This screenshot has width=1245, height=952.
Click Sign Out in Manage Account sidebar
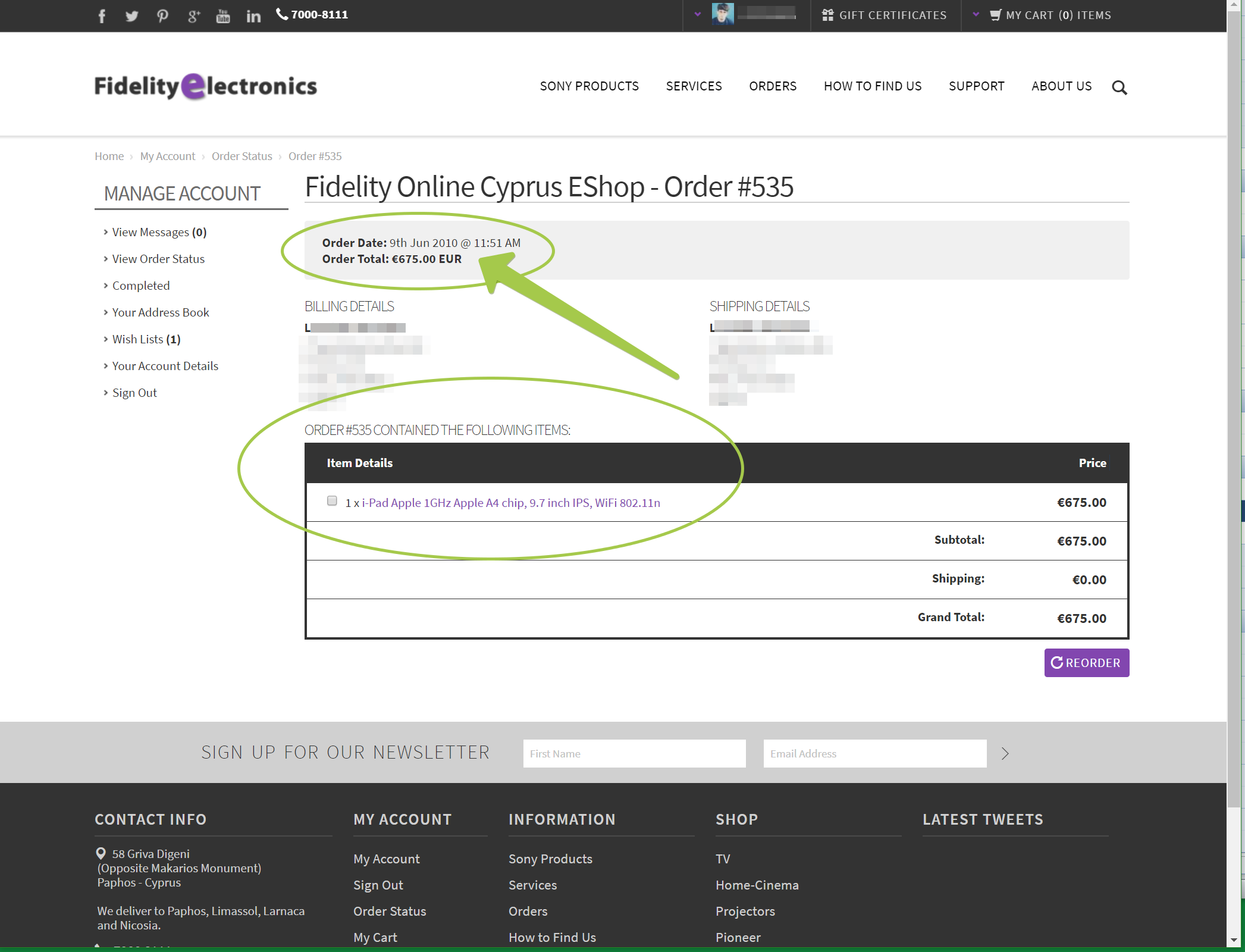(x=134, y=393)
